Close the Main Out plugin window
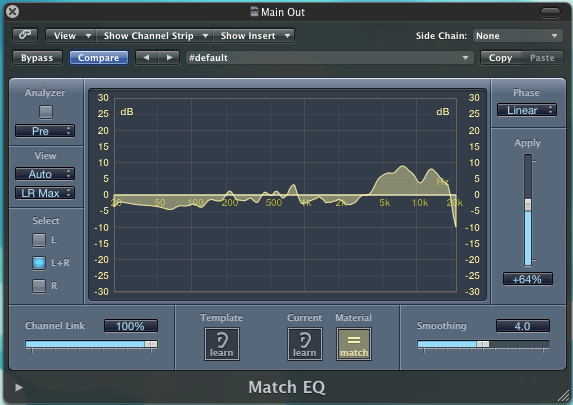Viewport: 573px width, 405px height. 12,12
